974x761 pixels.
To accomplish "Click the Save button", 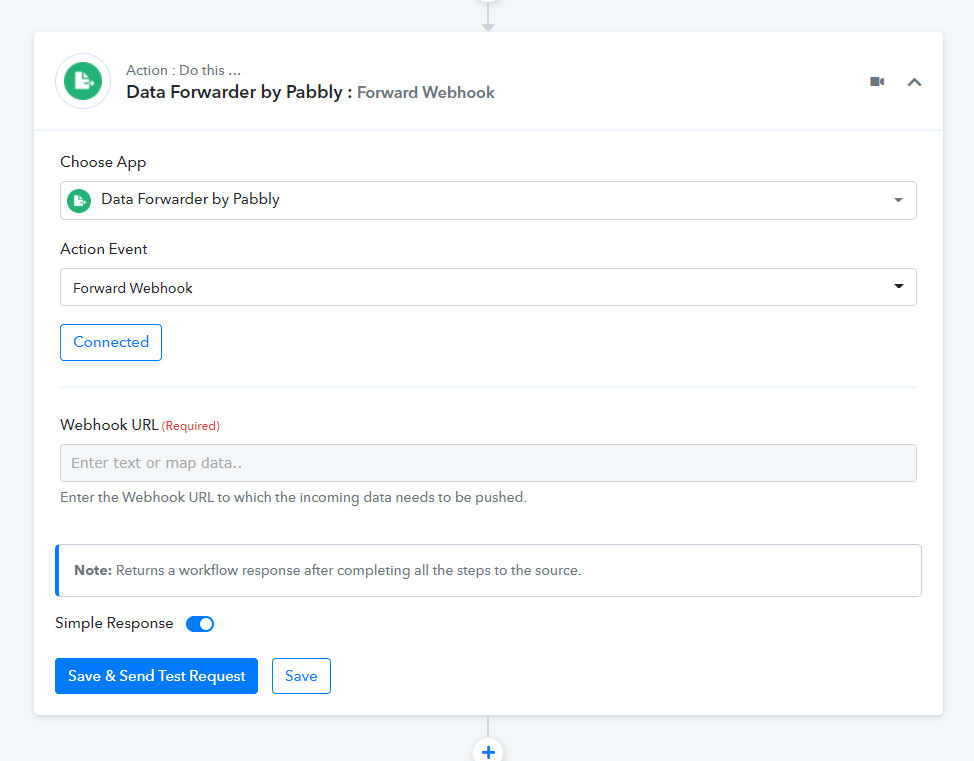I will point(301,676).
